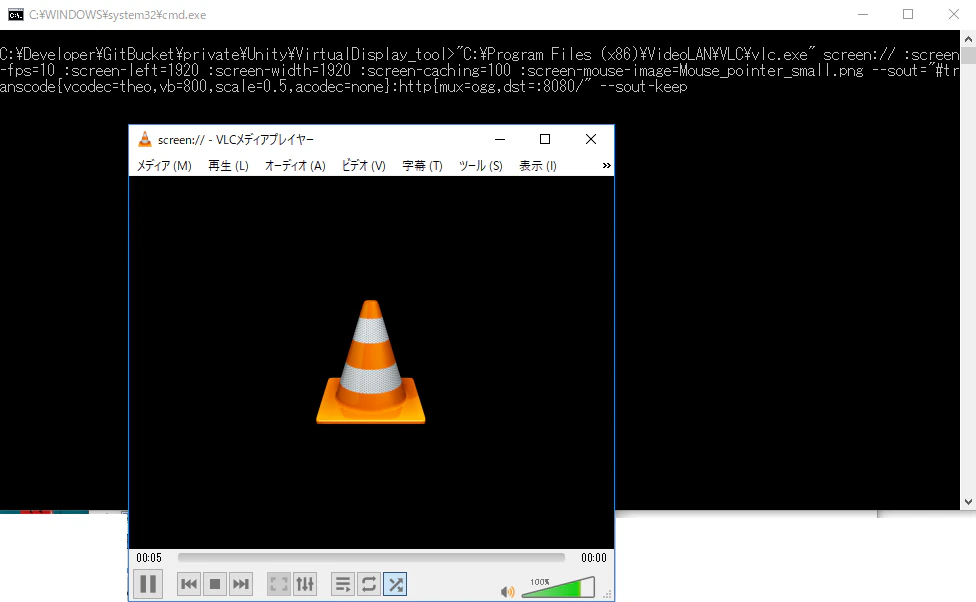Open VLC extended settings equalizer icon
976x602 pixels.
click(x=305, y=584)
